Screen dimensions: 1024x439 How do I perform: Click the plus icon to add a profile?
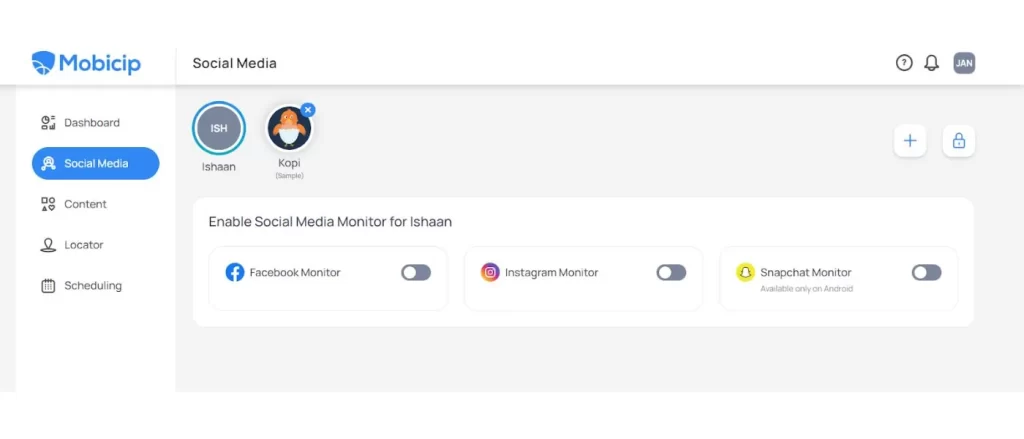910,141
